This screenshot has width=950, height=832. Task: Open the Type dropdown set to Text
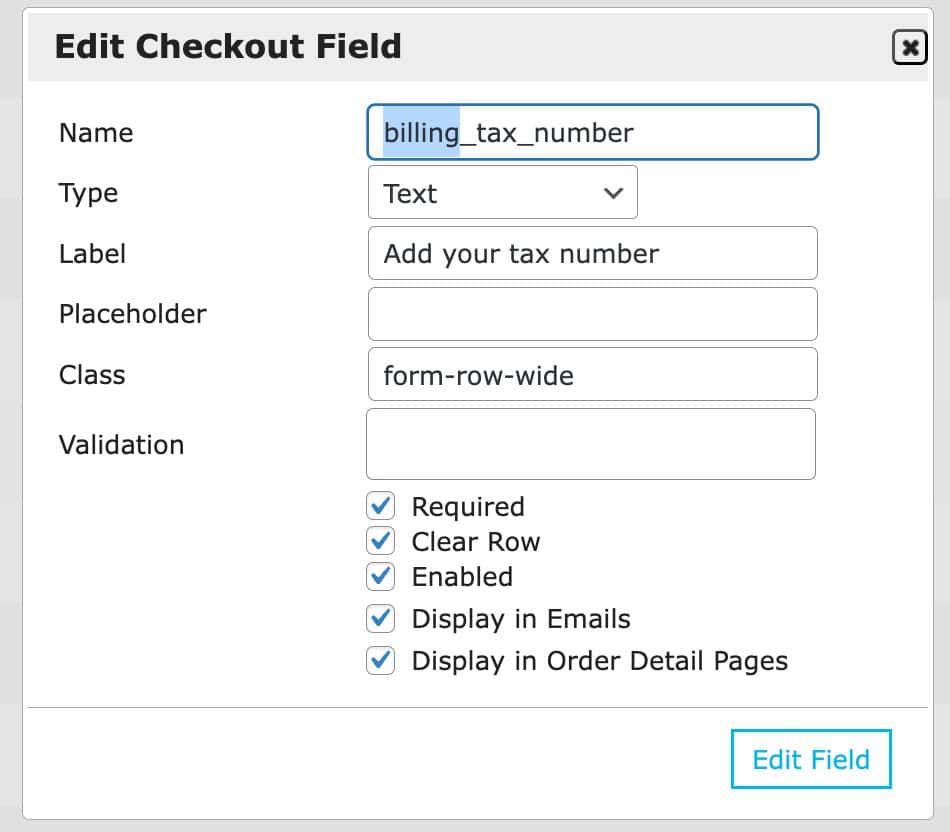coord(502,193)
